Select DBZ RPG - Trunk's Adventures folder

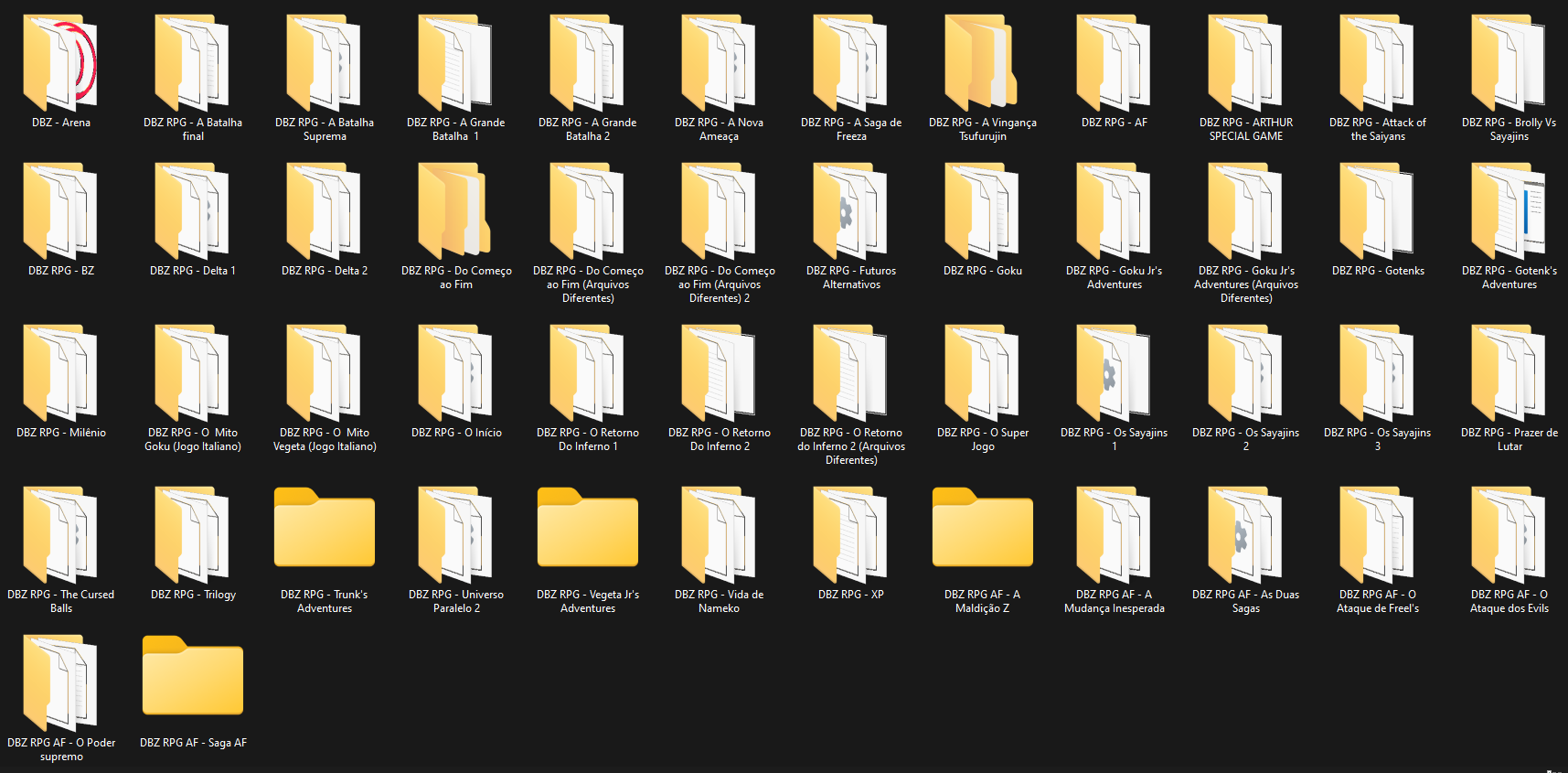[324, 528]
